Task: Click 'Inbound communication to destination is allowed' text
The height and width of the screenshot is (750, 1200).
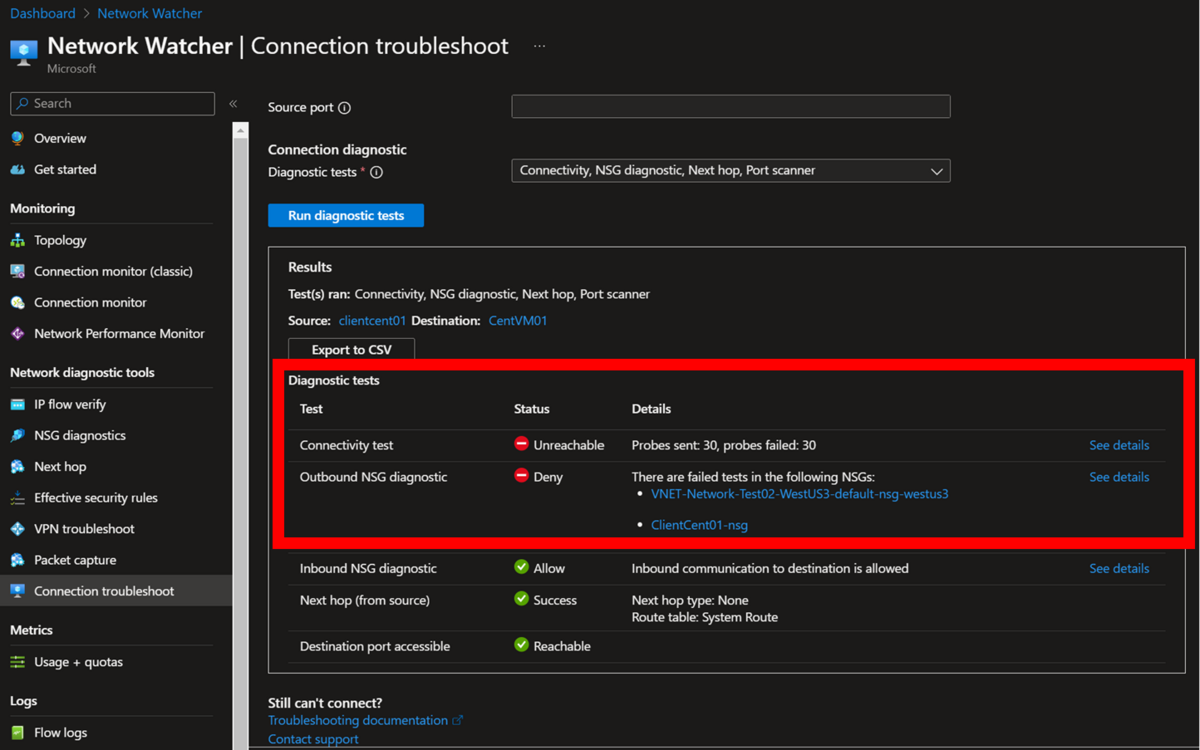Action: (770, 568)
